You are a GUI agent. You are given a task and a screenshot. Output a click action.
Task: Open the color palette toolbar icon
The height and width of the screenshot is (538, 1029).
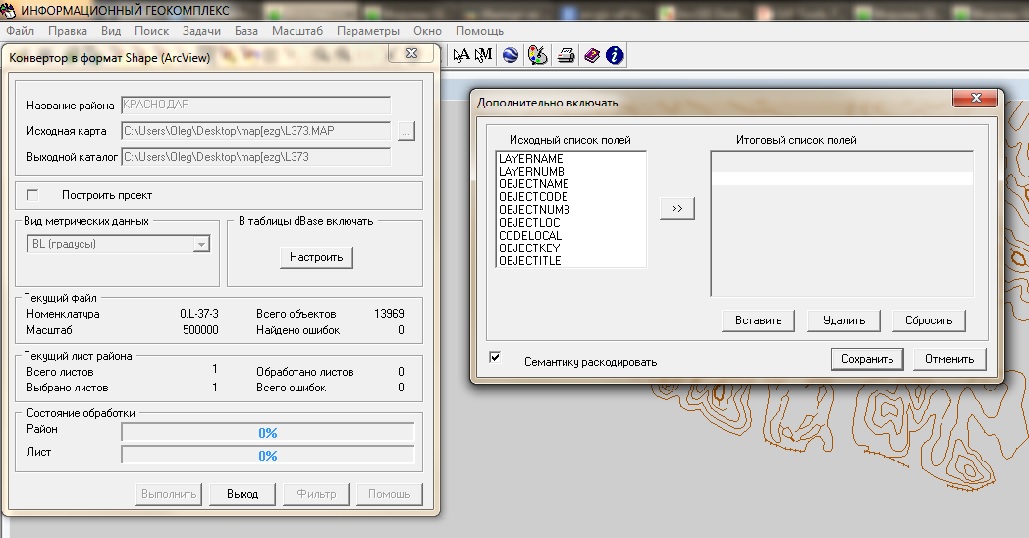click(x=537, y=56)
